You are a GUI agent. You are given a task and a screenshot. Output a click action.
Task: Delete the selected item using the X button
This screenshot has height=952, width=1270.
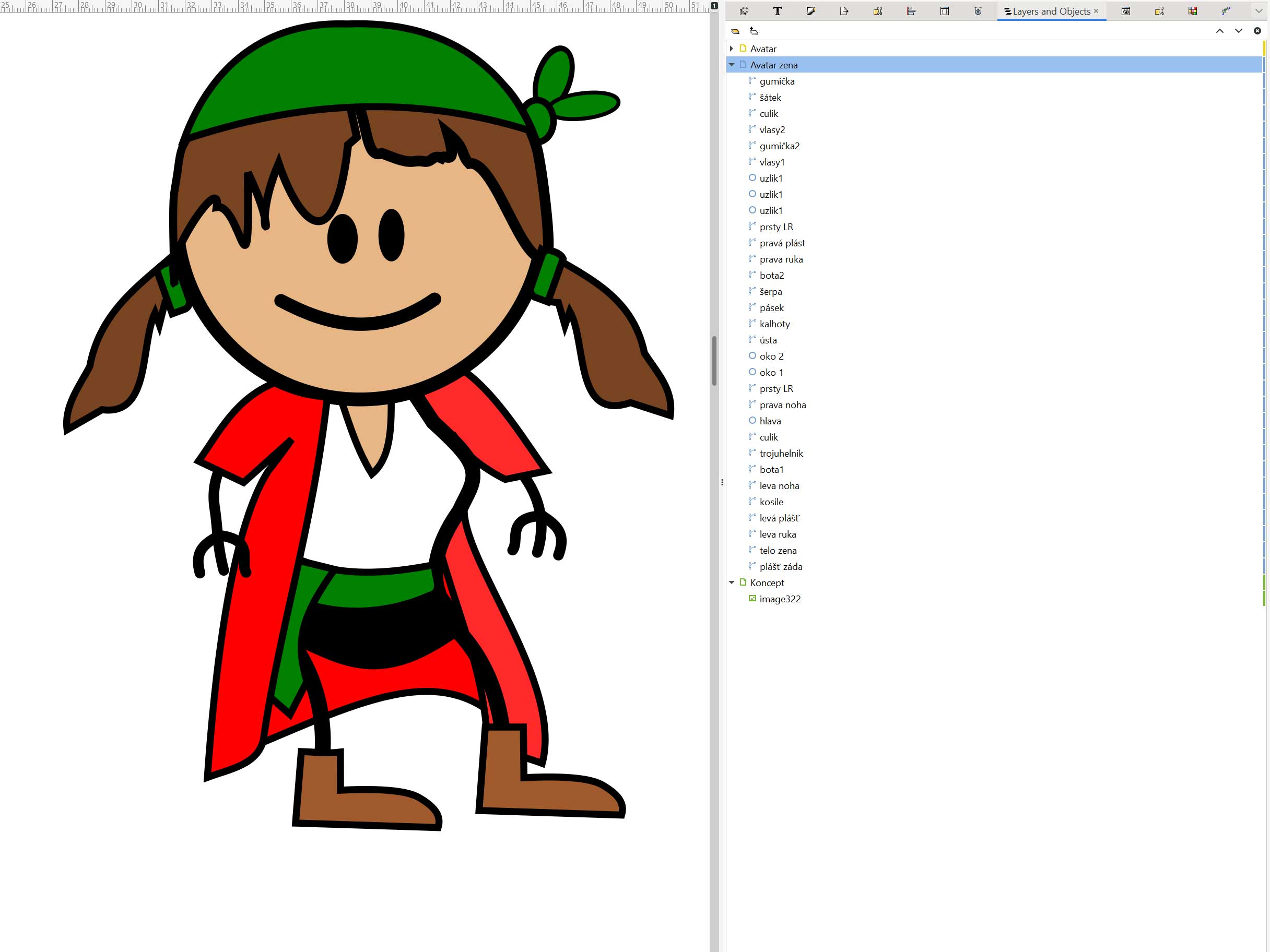[1257, 31]
